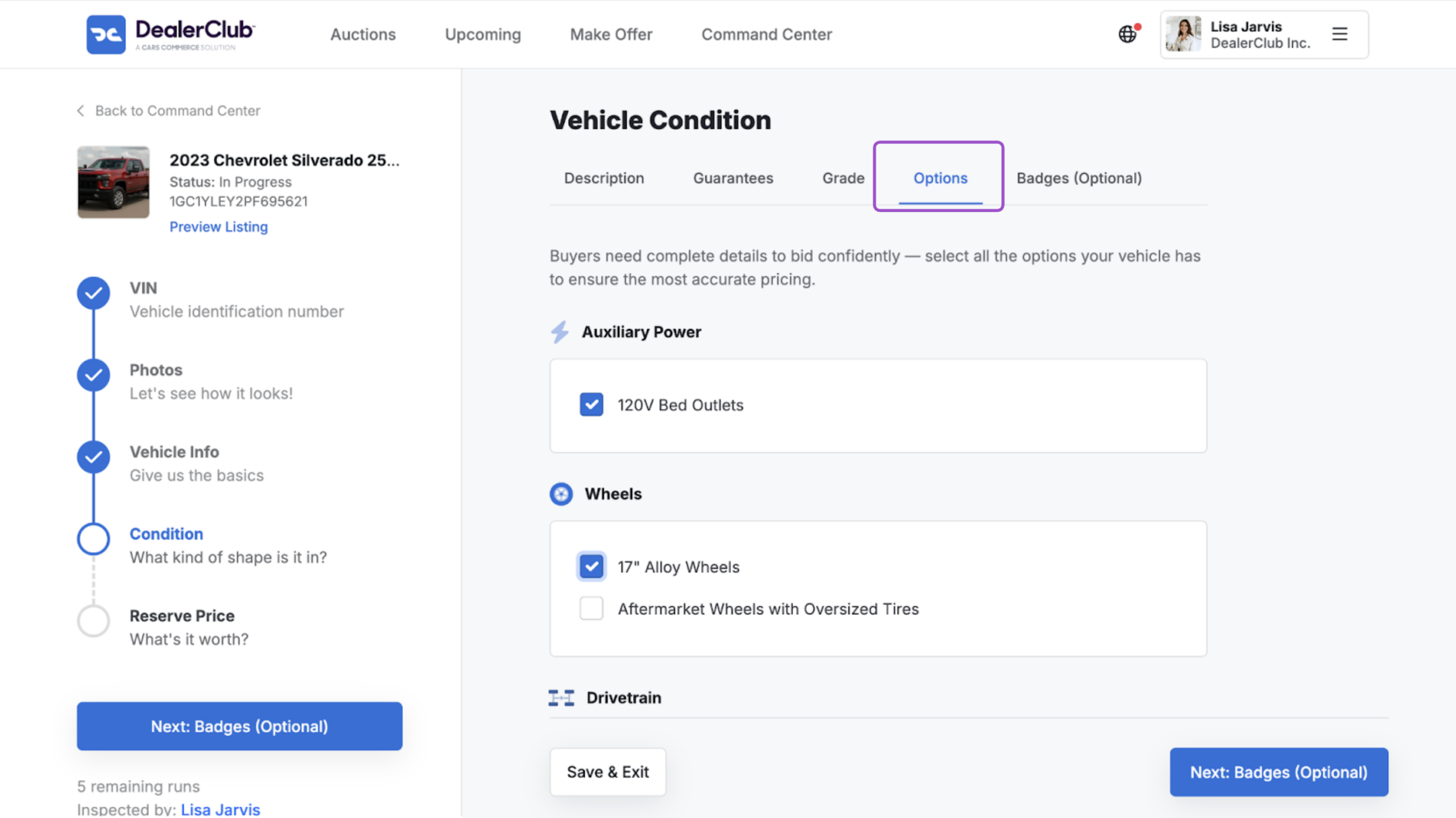Select the completed Photos step checkmark
1456x818 pixels.
(x=93, y=375)
